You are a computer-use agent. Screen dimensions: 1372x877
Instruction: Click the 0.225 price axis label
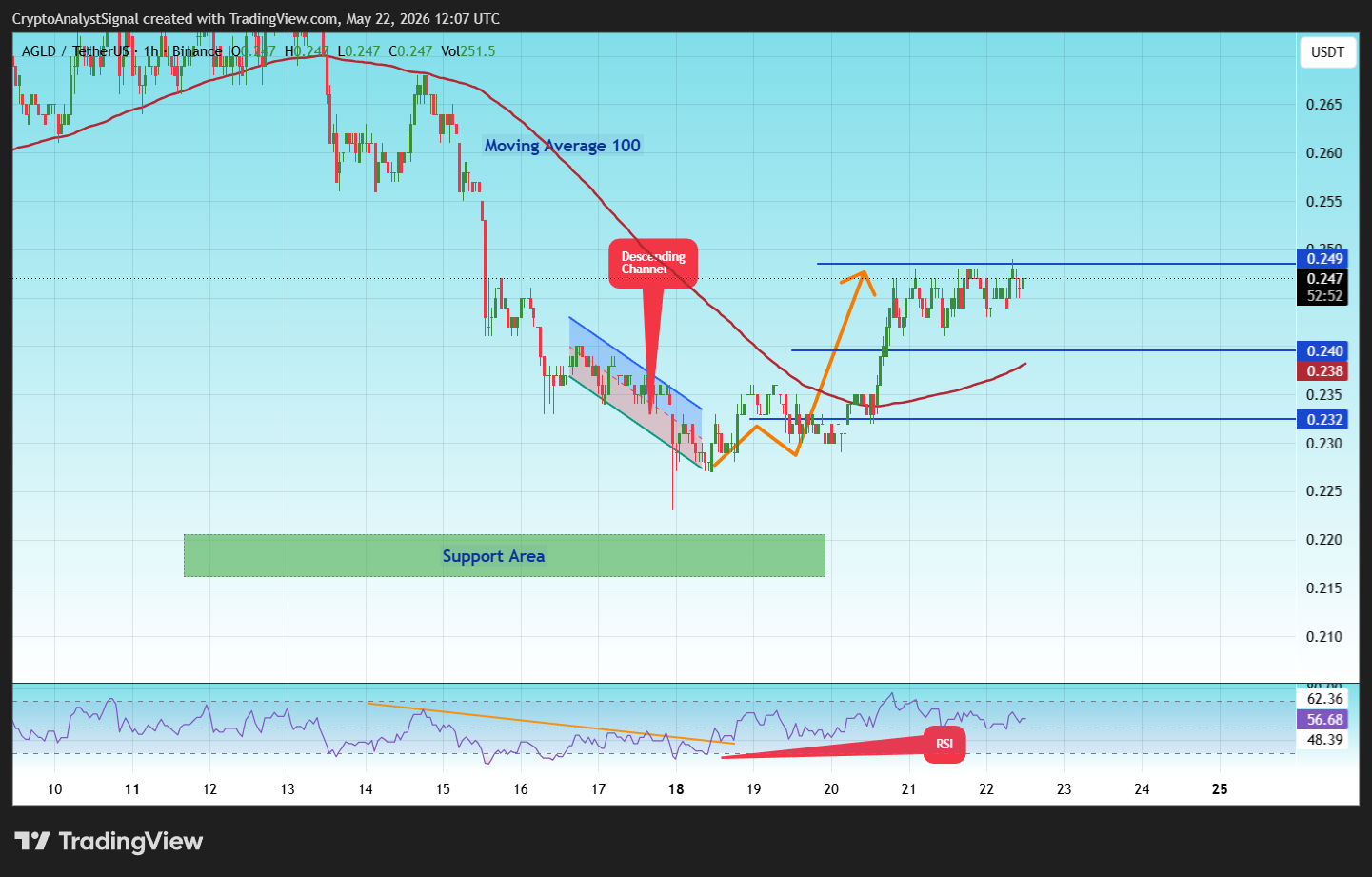point(1324,491)
